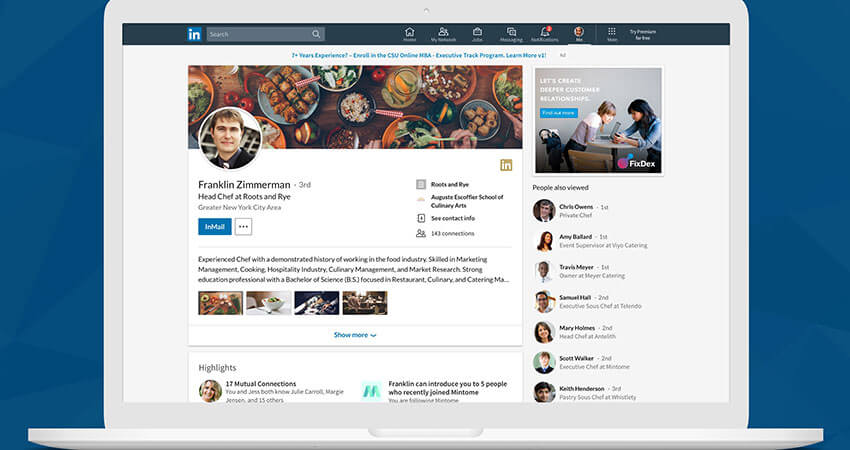Click the LinkedIn logo icon

pyautogui.click(x=194, y=34)
